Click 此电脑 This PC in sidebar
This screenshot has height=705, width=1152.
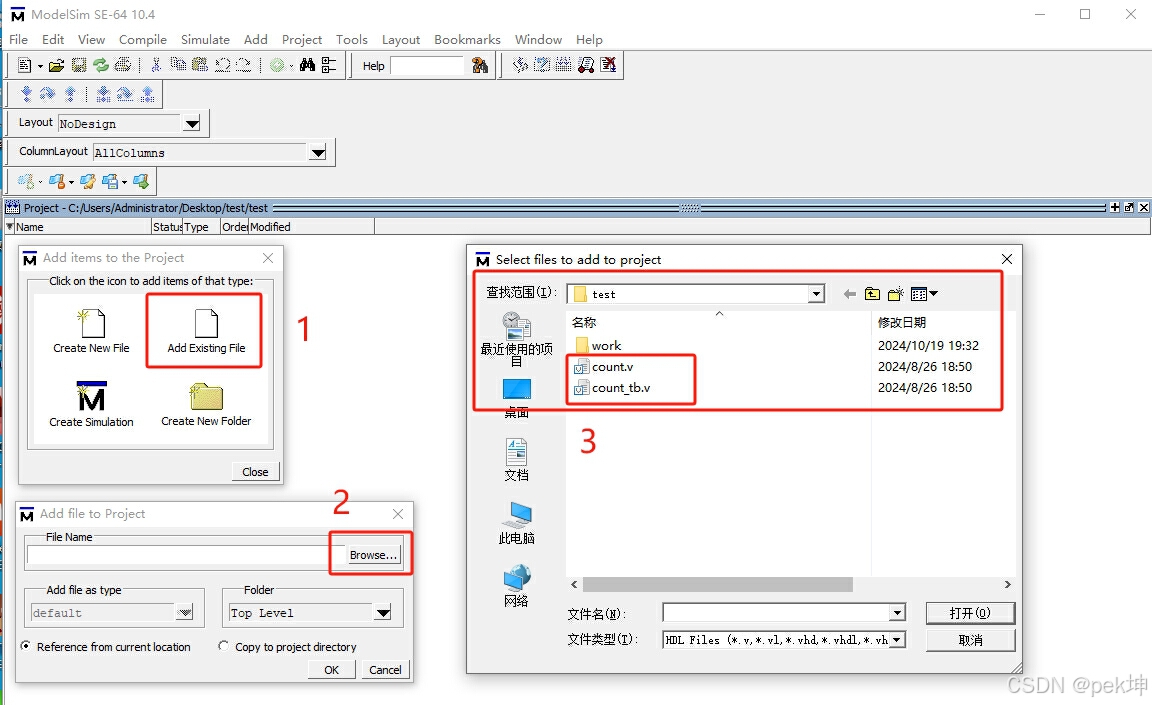pyautogui.click(x=516, y=523)
